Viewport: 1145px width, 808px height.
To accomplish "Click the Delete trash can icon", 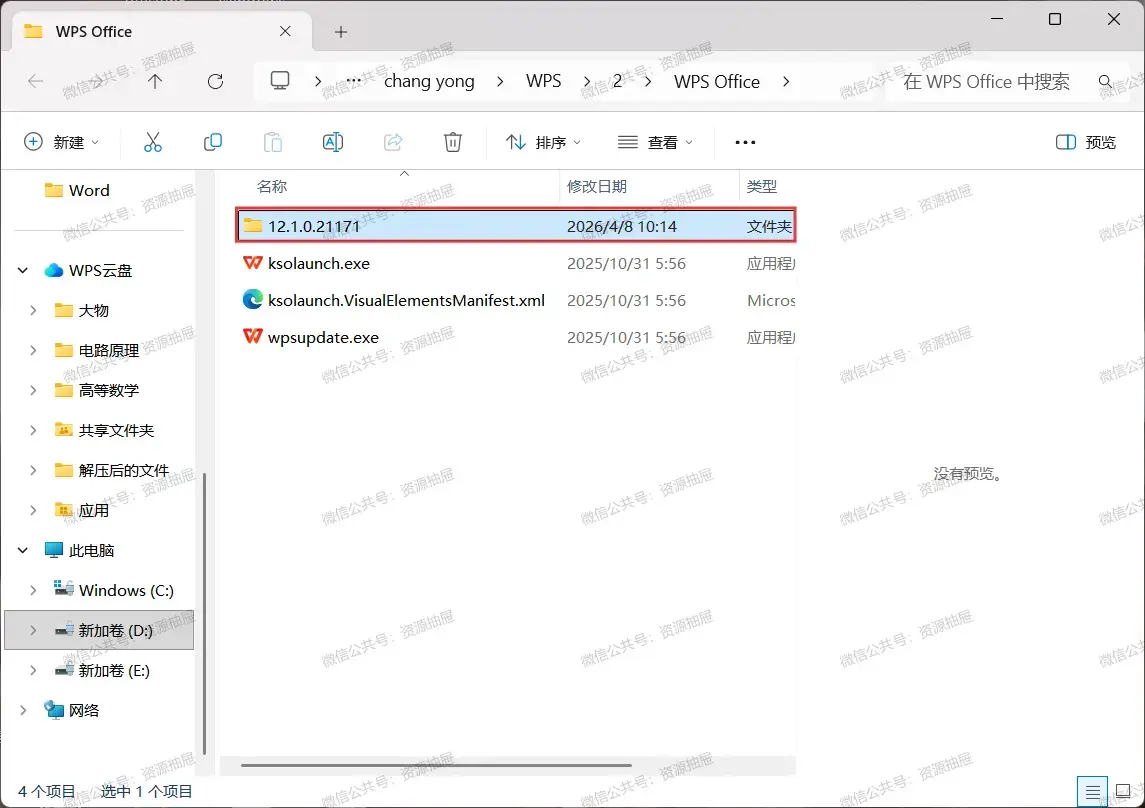I will pyautogui.click(x=453, y=142).
